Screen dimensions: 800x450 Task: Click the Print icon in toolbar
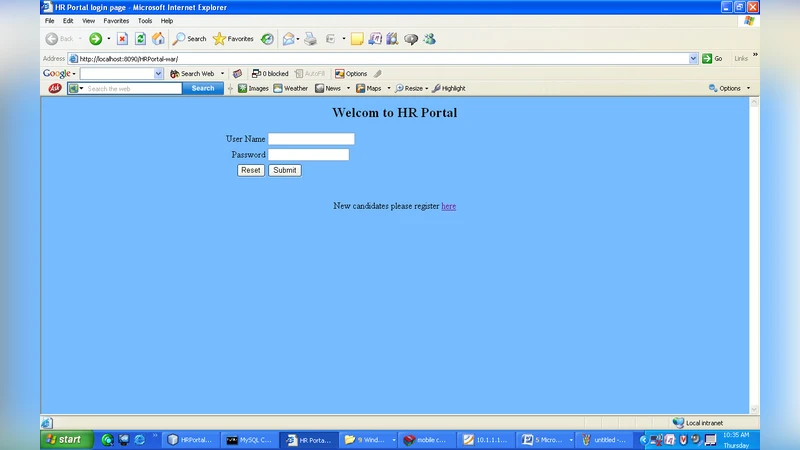tap(310, 39)
